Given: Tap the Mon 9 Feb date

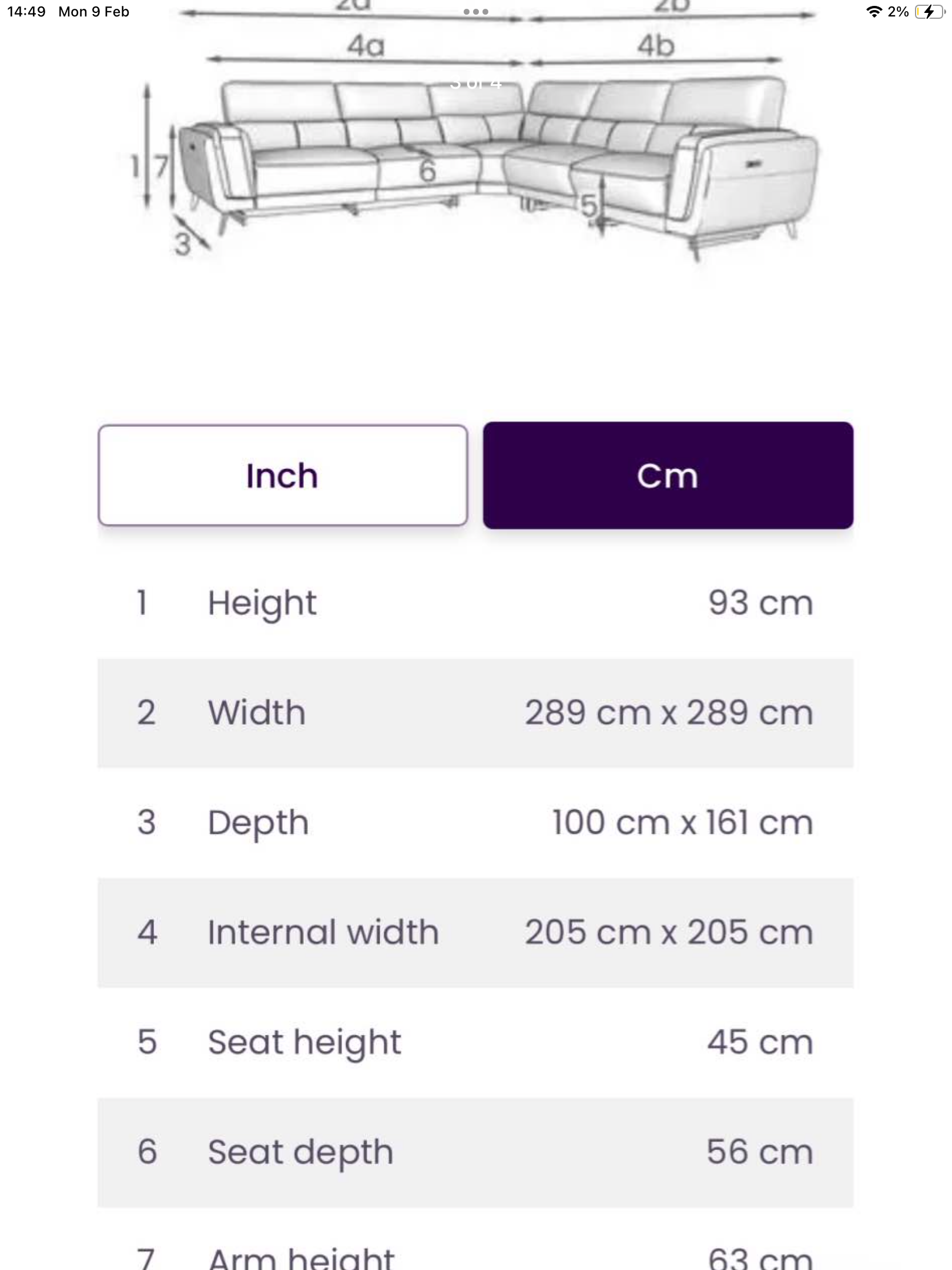Looking at the screenshot, I should tap(93, 12).
